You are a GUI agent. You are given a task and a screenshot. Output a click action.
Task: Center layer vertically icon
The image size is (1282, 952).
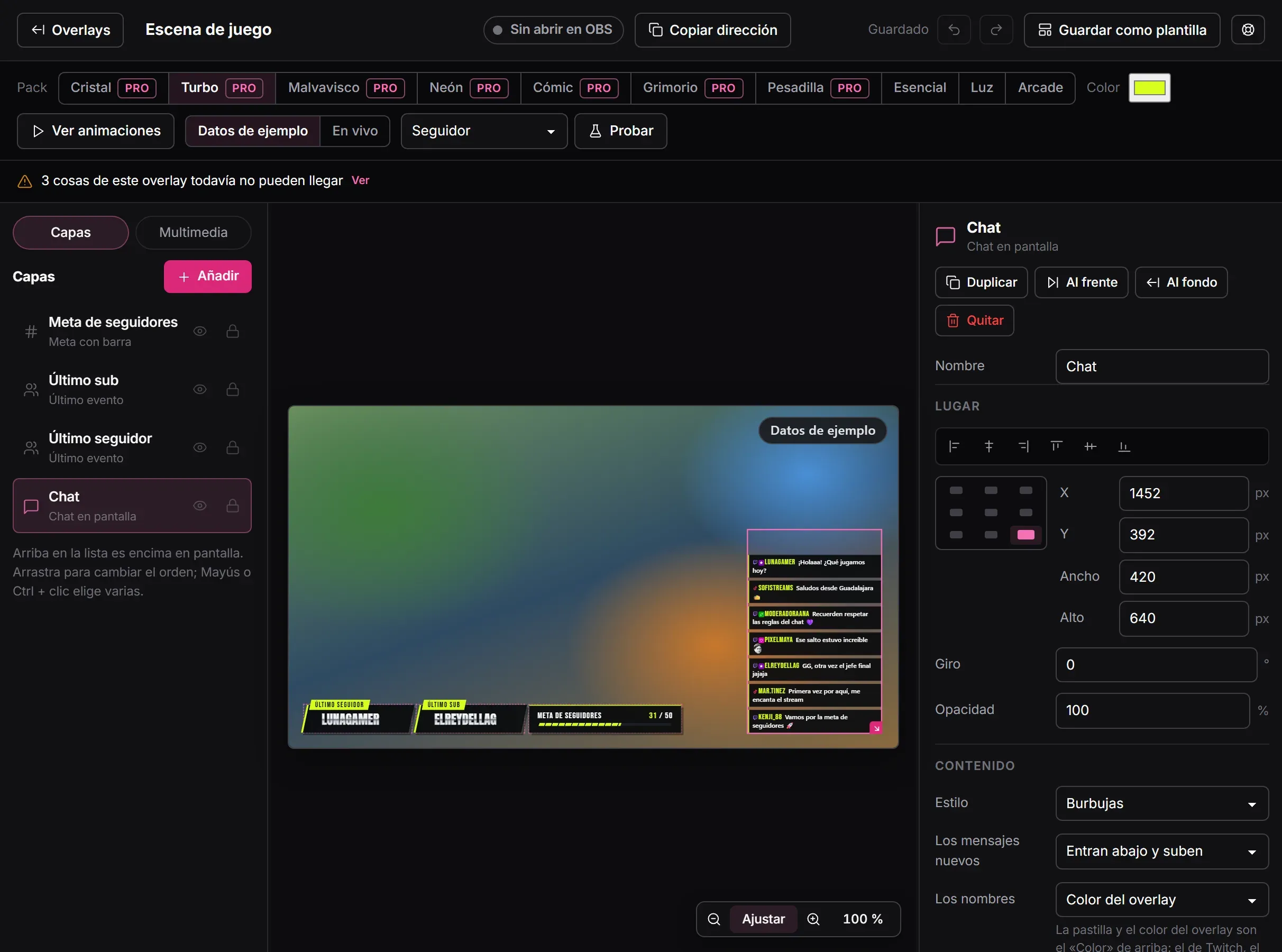point(1090,446)
